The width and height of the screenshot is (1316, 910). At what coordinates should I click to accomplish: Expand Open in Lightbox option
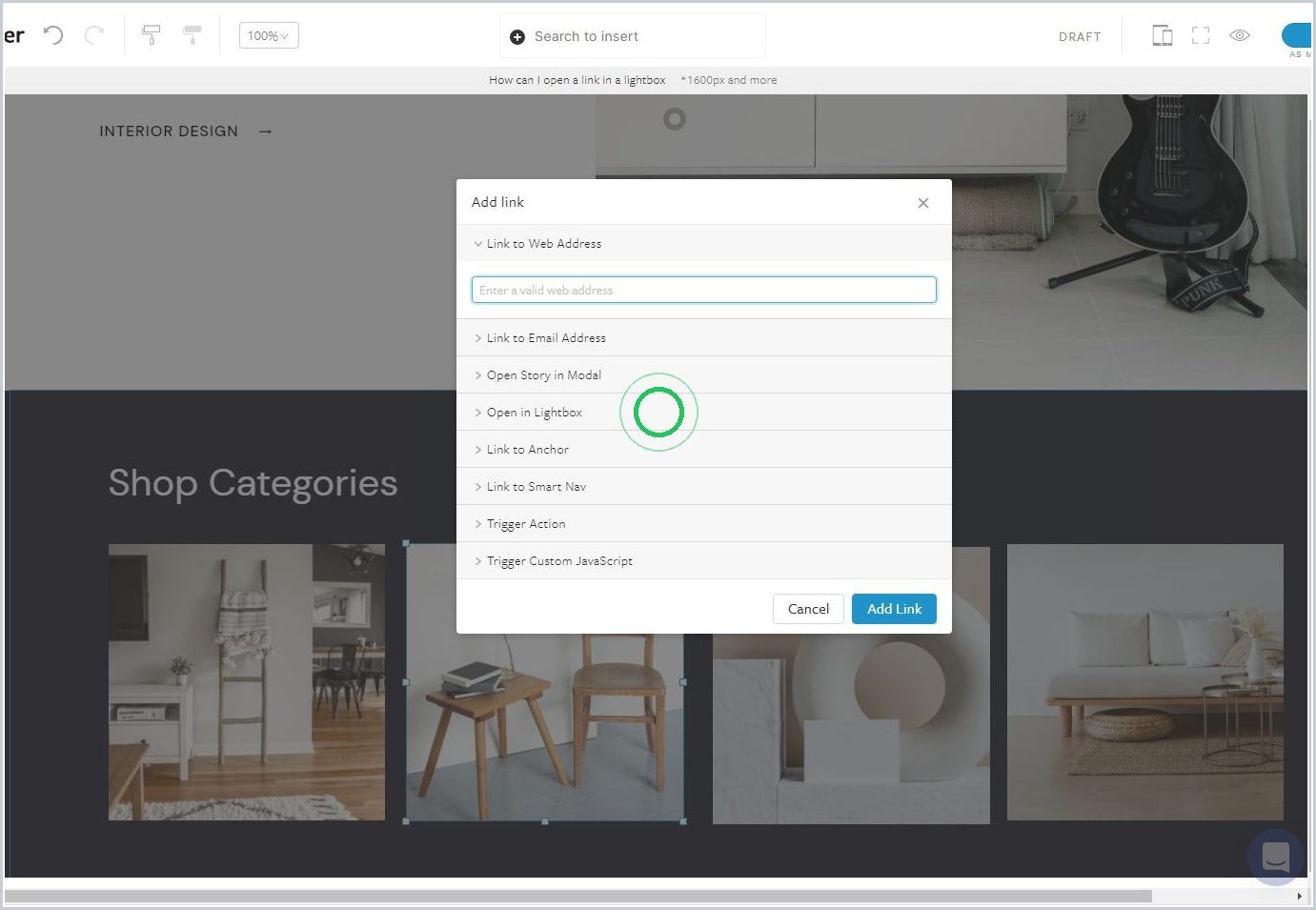[x=704, y=412]
